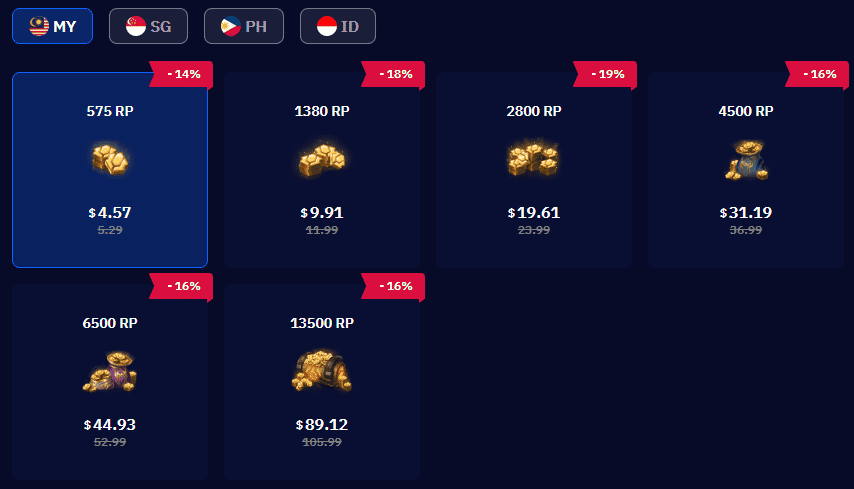Click the 6500 RP gold sacks icon
Image resolution: width=854 pixels, height=489 pixels.
110,371
